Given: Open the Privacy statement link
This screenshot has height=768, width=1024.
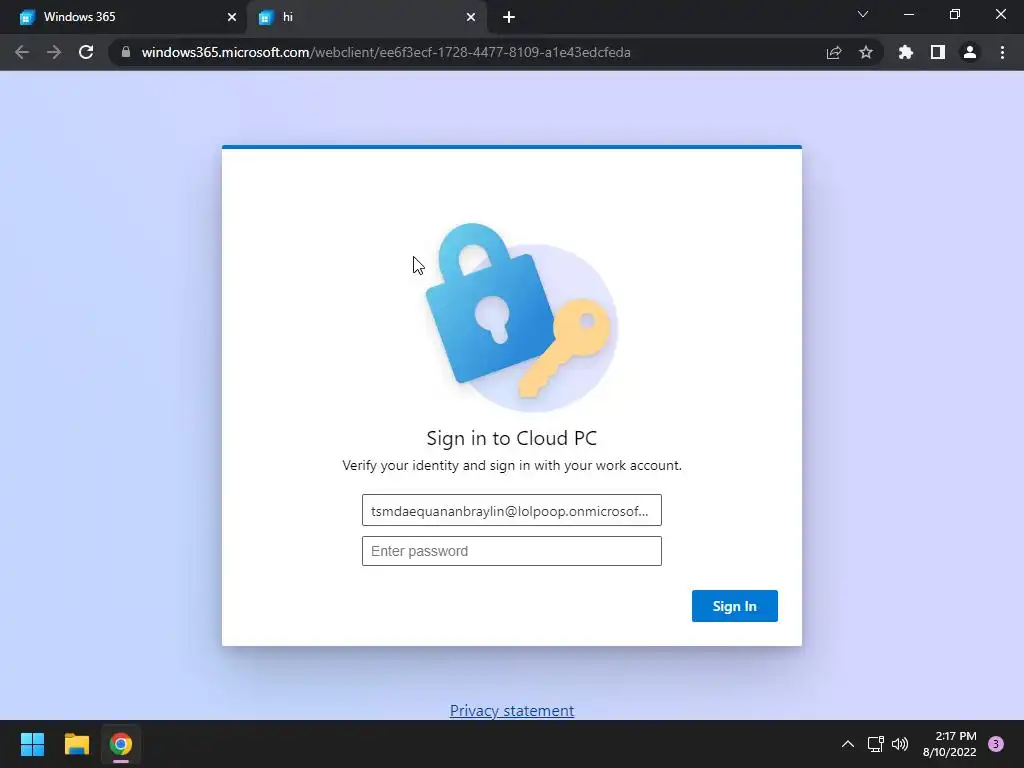Looking at the screenshot, I should click(x=511, y=711).
